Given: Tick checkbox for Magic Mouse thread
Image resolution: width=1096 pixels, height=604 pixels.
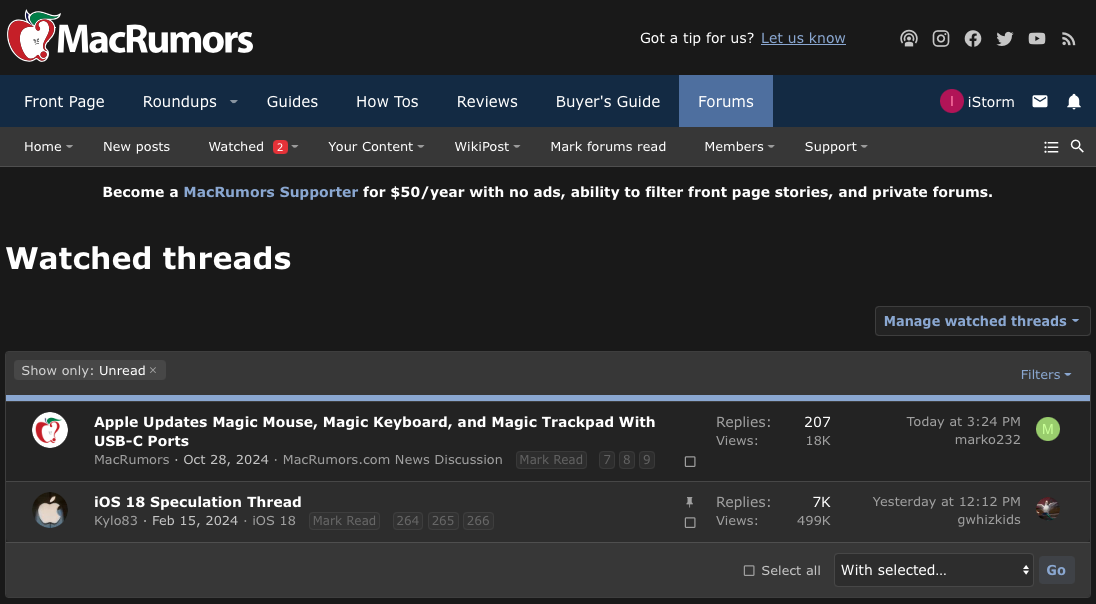Looking at the screenshot, I should pos(690,461).
